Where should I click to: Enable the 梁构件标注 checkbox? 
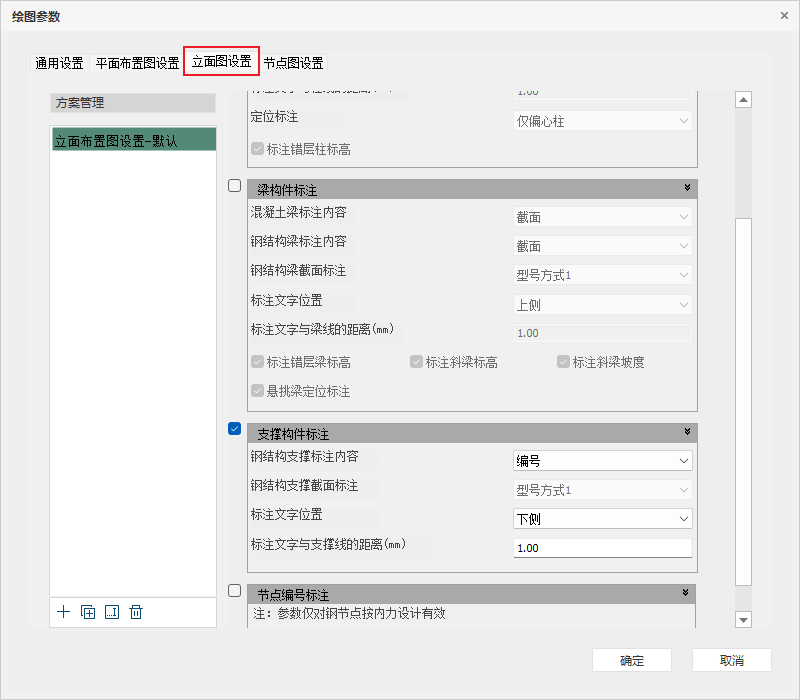point(234,186)
